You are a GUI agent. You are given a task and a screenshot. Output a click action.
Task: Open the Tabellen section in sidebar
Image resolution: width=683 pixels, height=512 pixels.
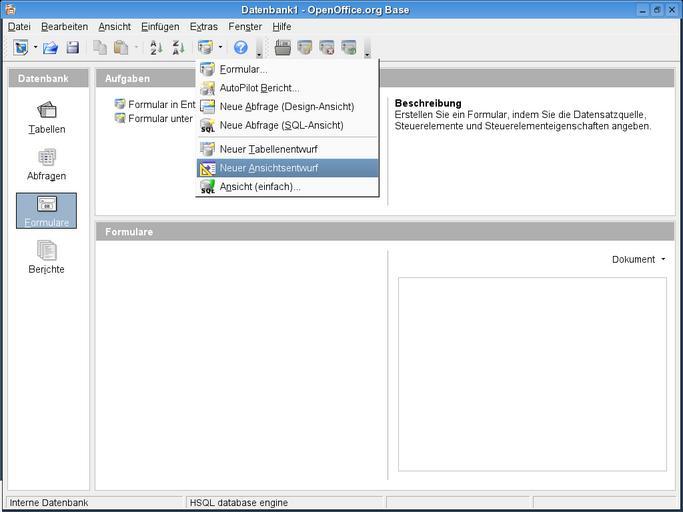46,117
